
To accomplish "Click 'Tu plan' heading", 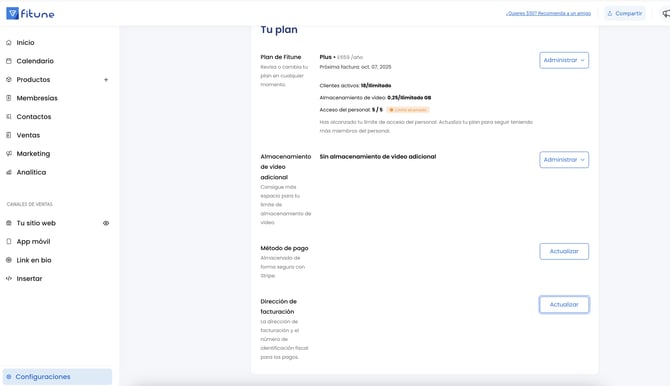I will click(279, 29).
